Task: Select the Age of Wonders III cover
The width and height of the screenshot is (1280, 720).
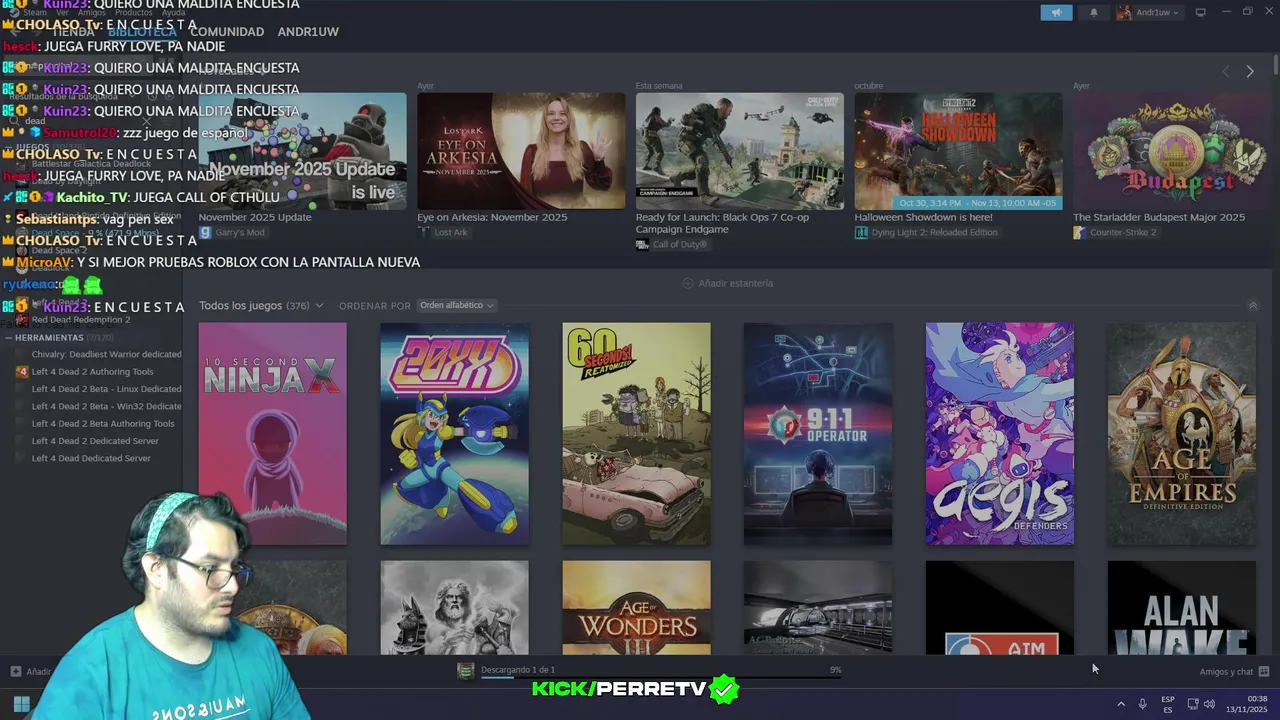Action: click(x=636, y=608)
